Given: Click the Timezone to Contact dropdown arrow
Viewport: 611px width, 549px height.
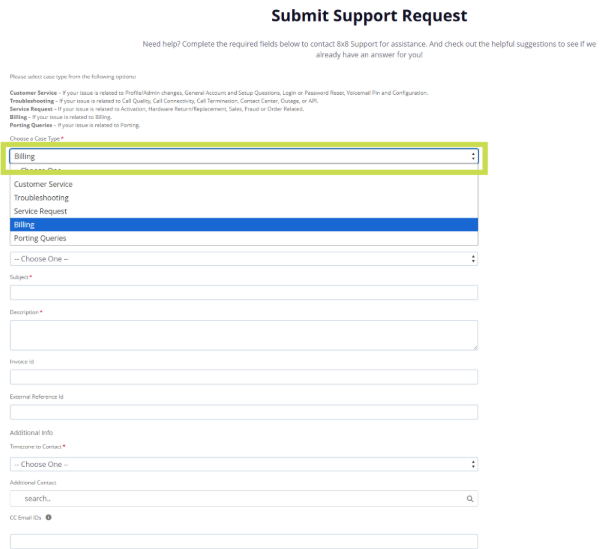Looking at the screenshot, I should pos(472,464).
